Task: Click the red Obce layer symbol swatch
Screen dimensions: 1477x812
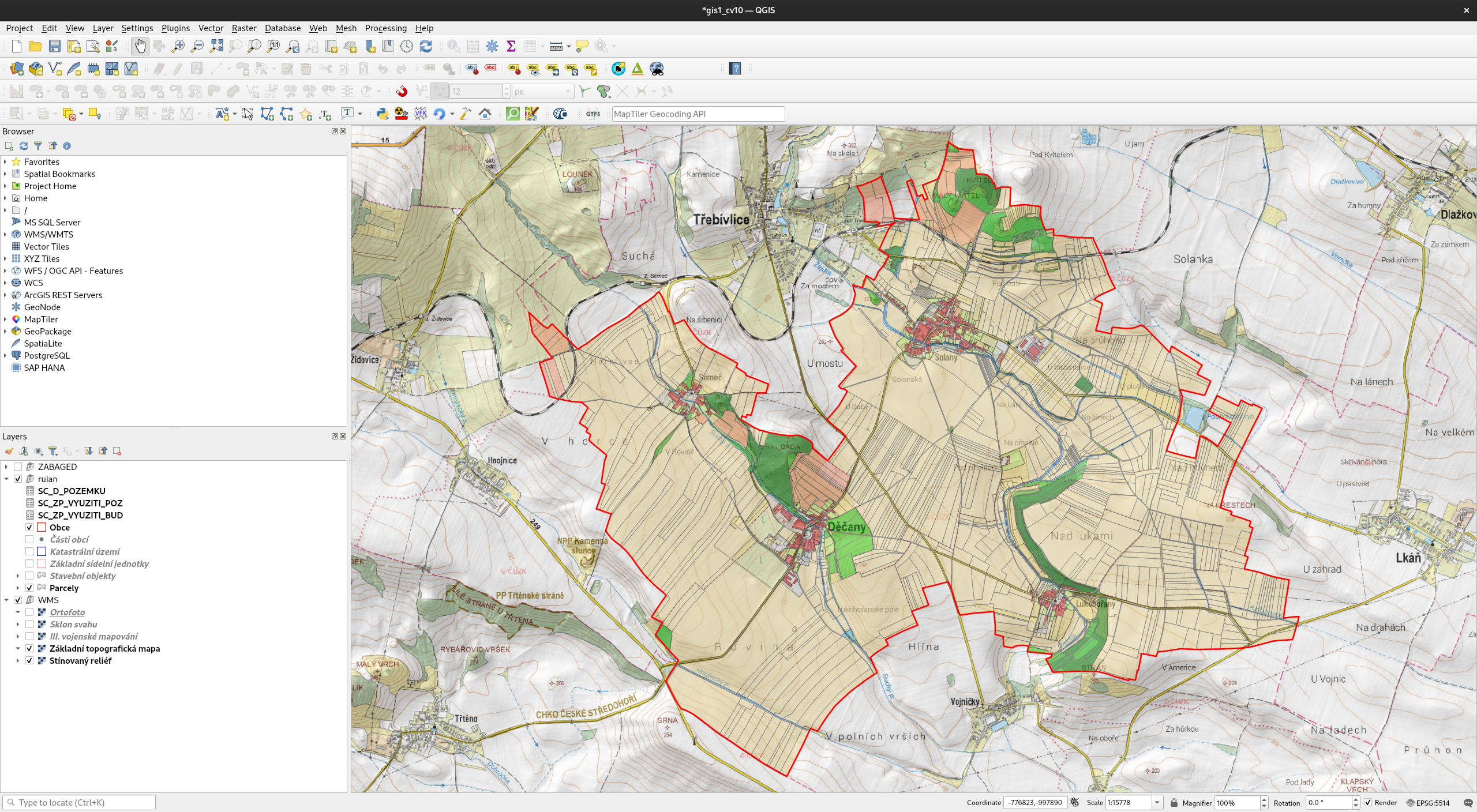Action: 42,527
